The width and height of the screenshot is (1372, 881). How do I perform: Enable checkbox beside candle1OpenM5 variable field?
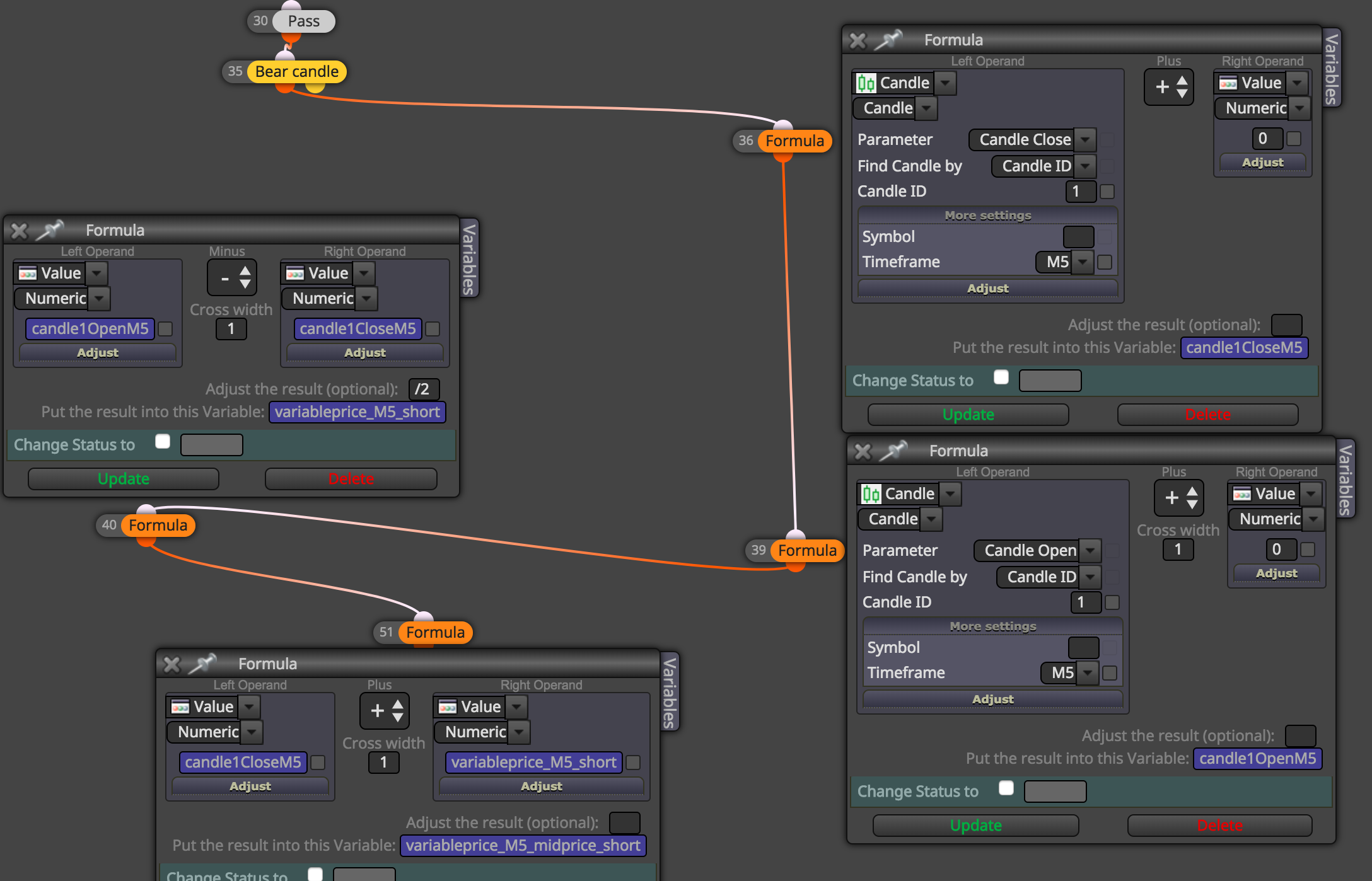coord(165,329)
